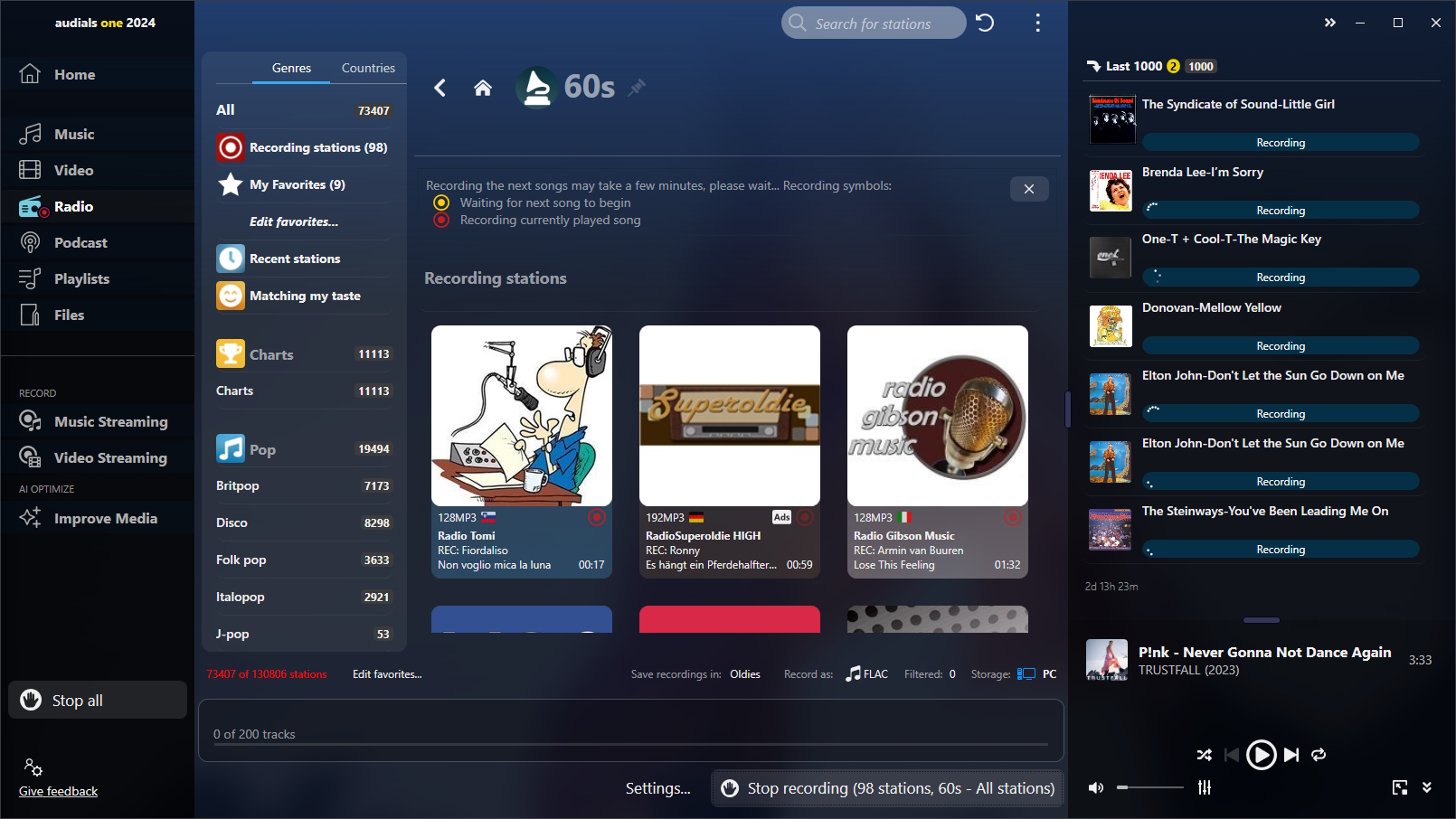Screen dimensions: 1456x819
Task: Pin the 60s genre
Action: coord(638,87)
